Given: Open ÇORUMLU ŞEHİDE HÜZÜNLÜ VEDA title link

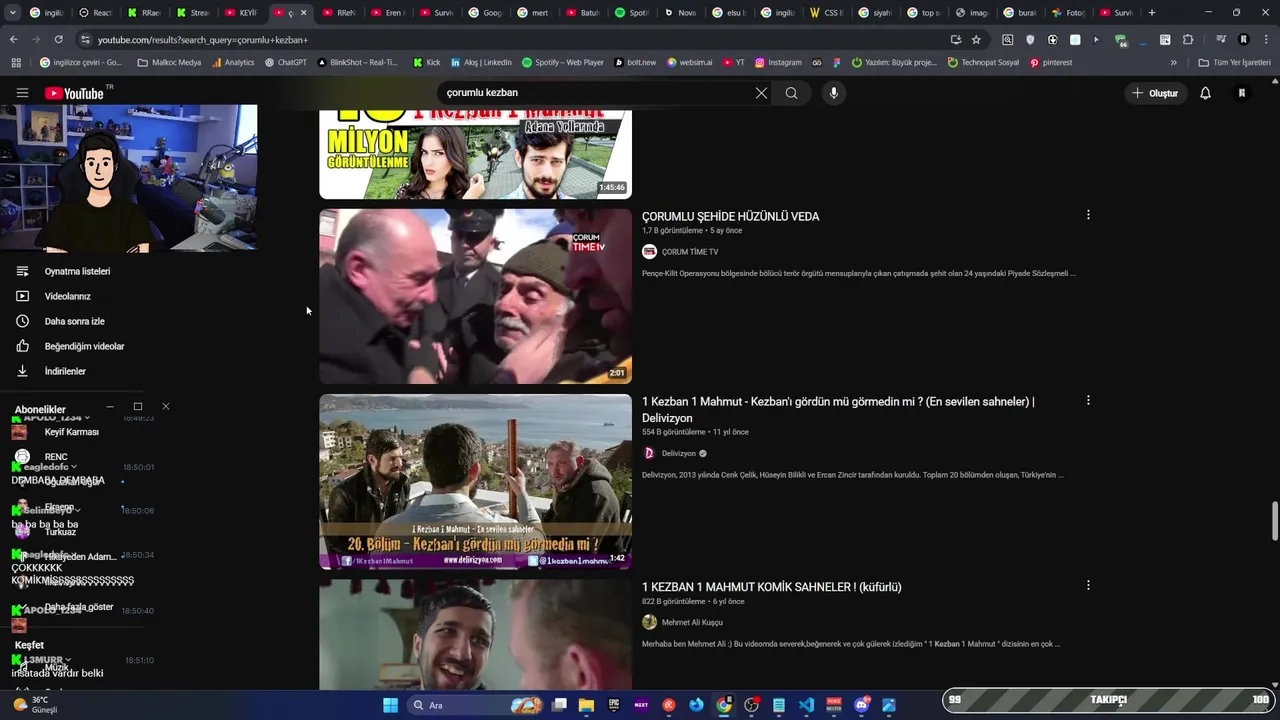Looking at the screenshot, I should [x=730, y=216].
